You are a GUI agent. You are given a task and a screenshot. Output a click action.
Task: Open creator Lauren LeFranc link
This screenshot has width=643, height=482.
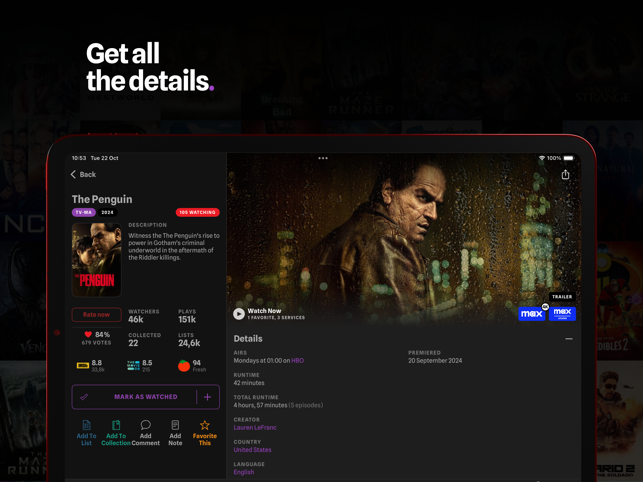coord(255,427)
